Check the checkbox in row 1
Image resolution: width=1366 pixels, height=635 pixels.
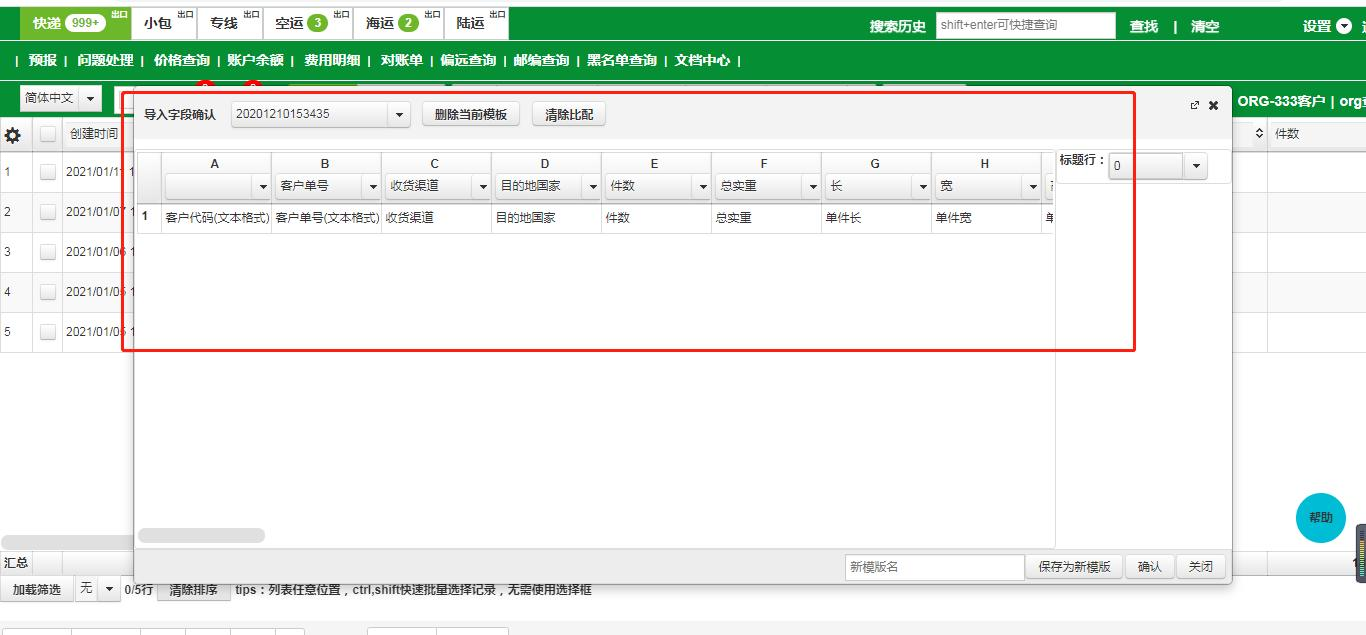[48, 172]
